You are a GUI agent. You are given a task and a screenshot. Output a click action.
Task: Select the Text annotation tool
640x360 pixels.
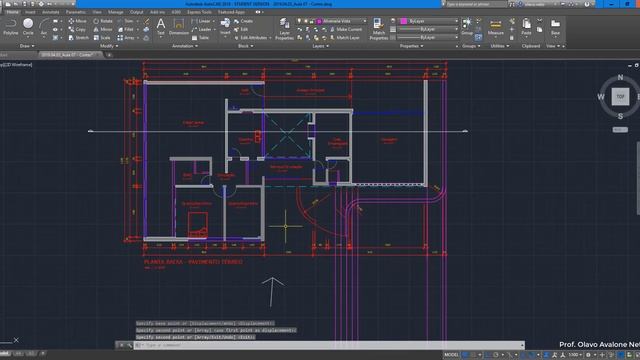pyautogui.click(x=161, y=27)
